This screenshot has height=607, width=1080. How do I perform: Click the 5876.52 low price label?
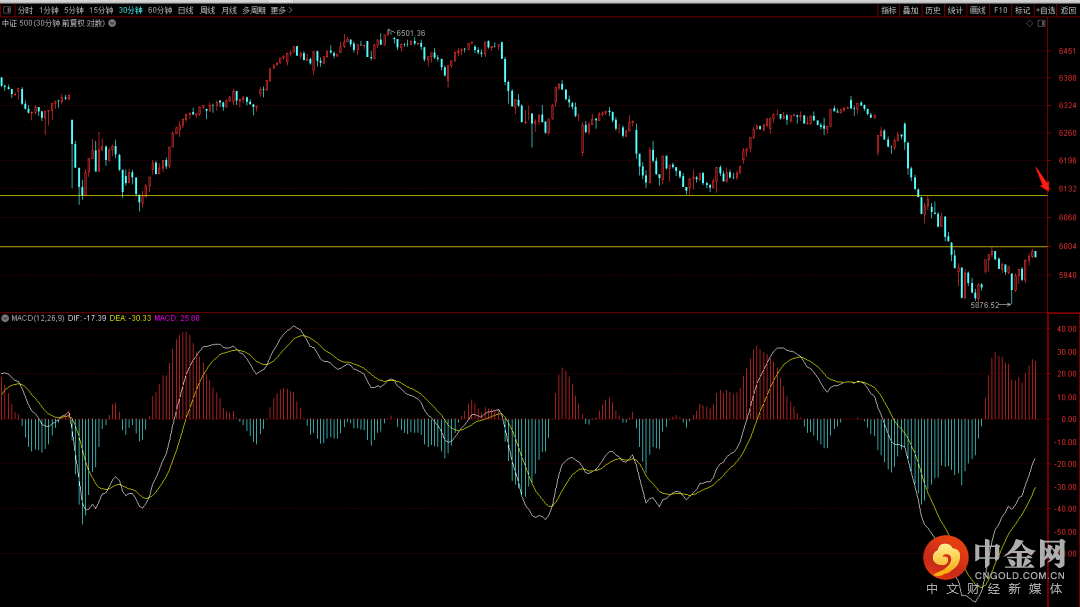click(984, 305)
